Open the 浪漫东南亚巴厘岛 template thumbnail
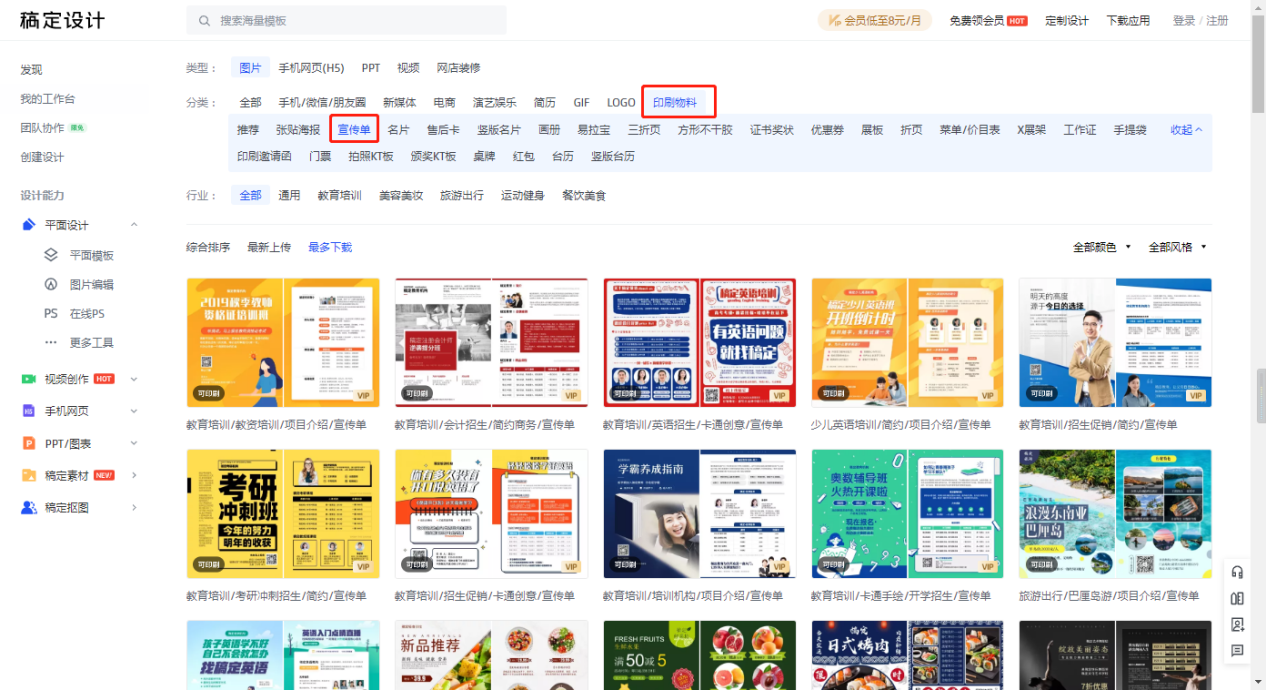Screen dimensions: 1266x690 pyautogui.click(x=1115, y=514)
